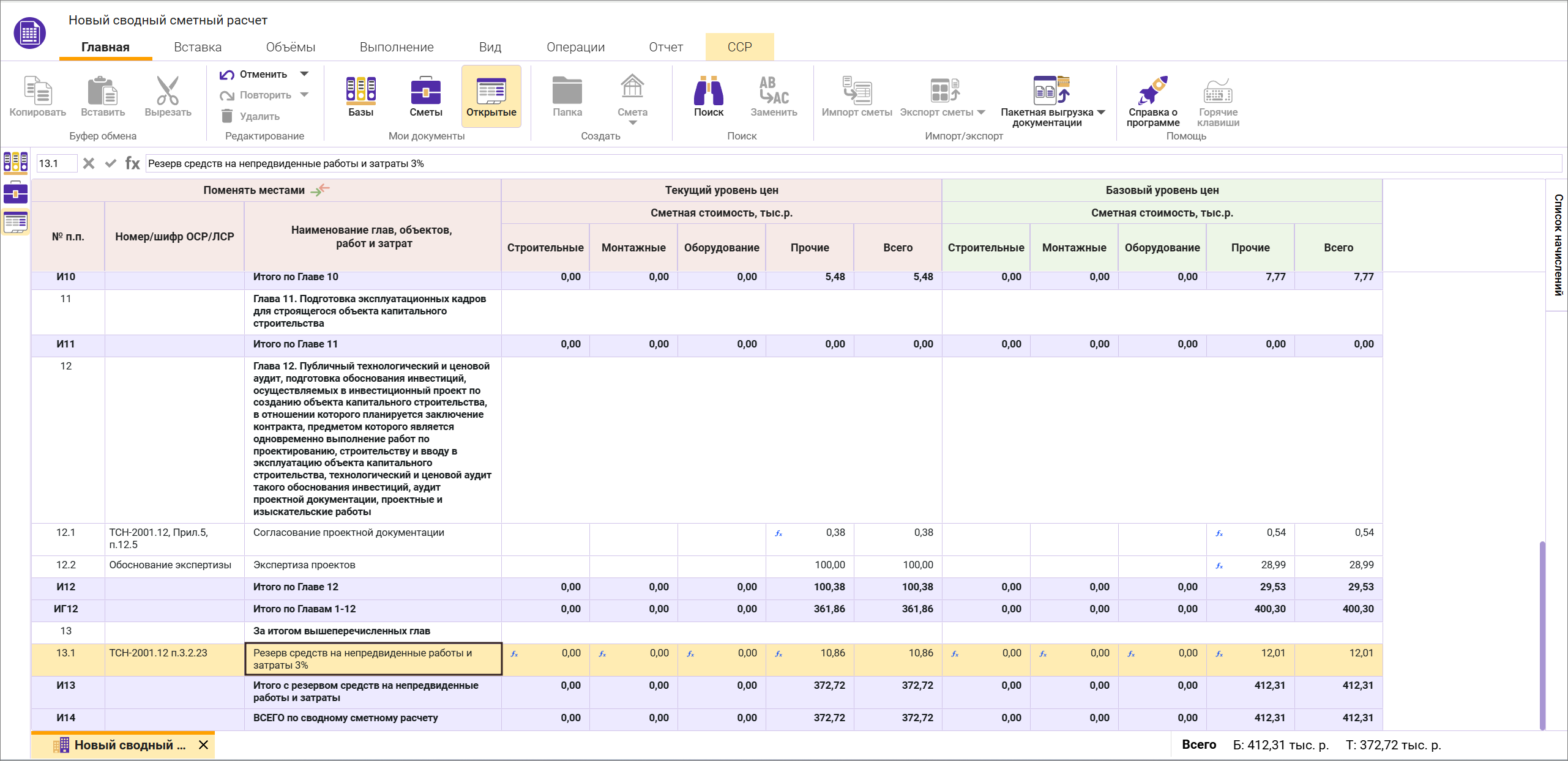Expand the Смета create dropdown arrow

632,123
